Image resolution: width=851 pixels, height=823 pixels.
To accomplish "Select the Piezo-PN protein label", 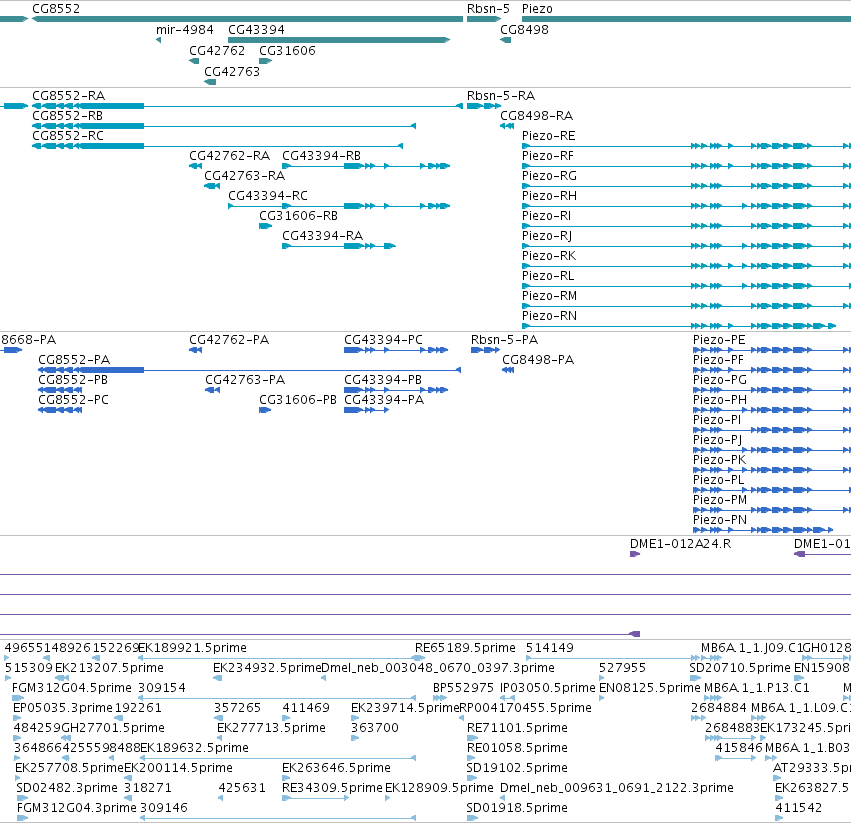I will (x=720, y=521).
